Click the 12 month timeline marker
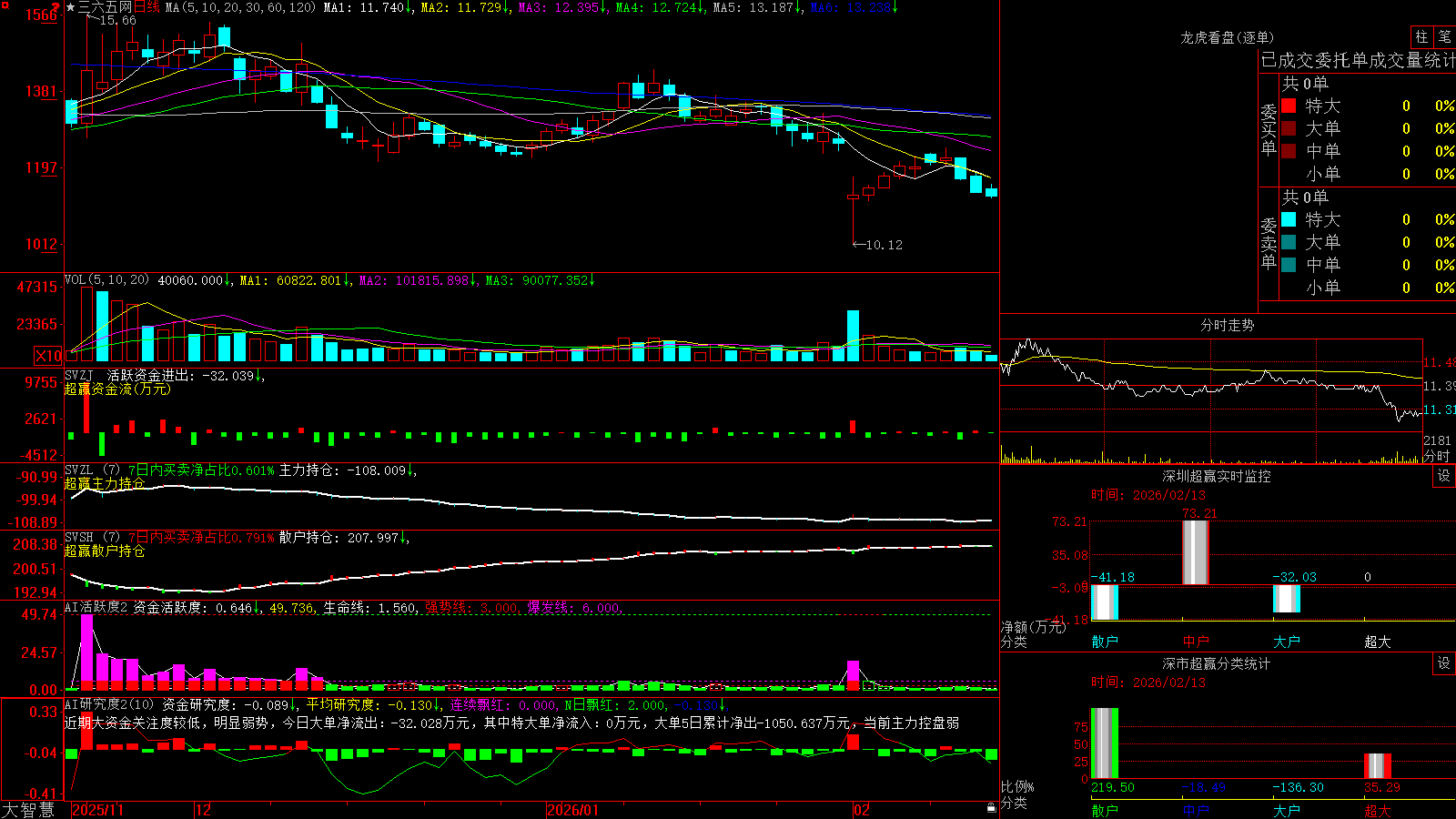Screen dimensions: 1456x819 pyautogui.click(x=204, y=810)
